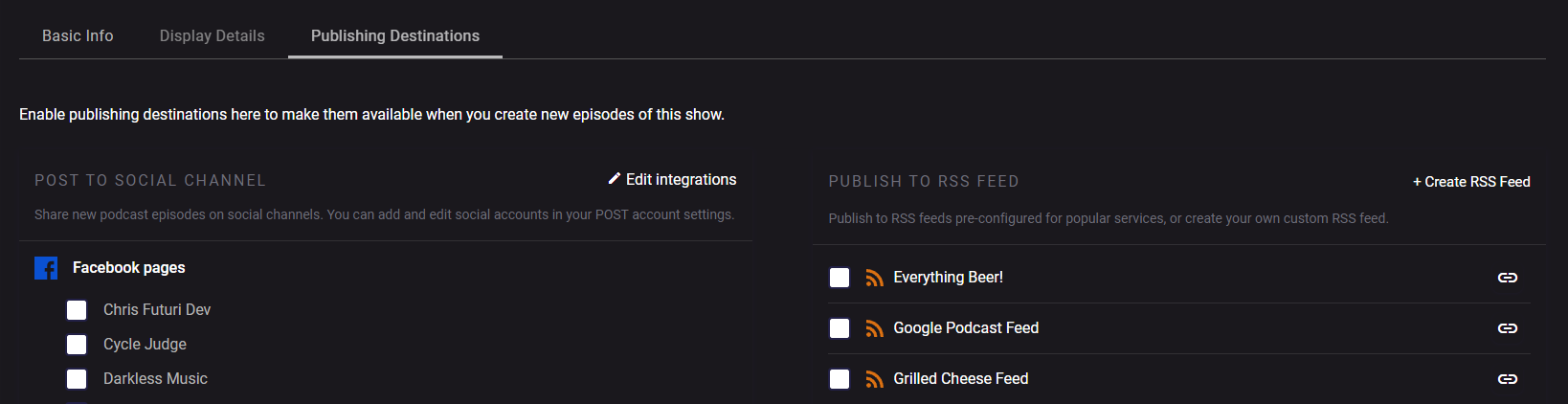Click the RSS icon next to Google Podcast Feed
The height and width of the screenshot is (404, 1568).
[874, 328]
